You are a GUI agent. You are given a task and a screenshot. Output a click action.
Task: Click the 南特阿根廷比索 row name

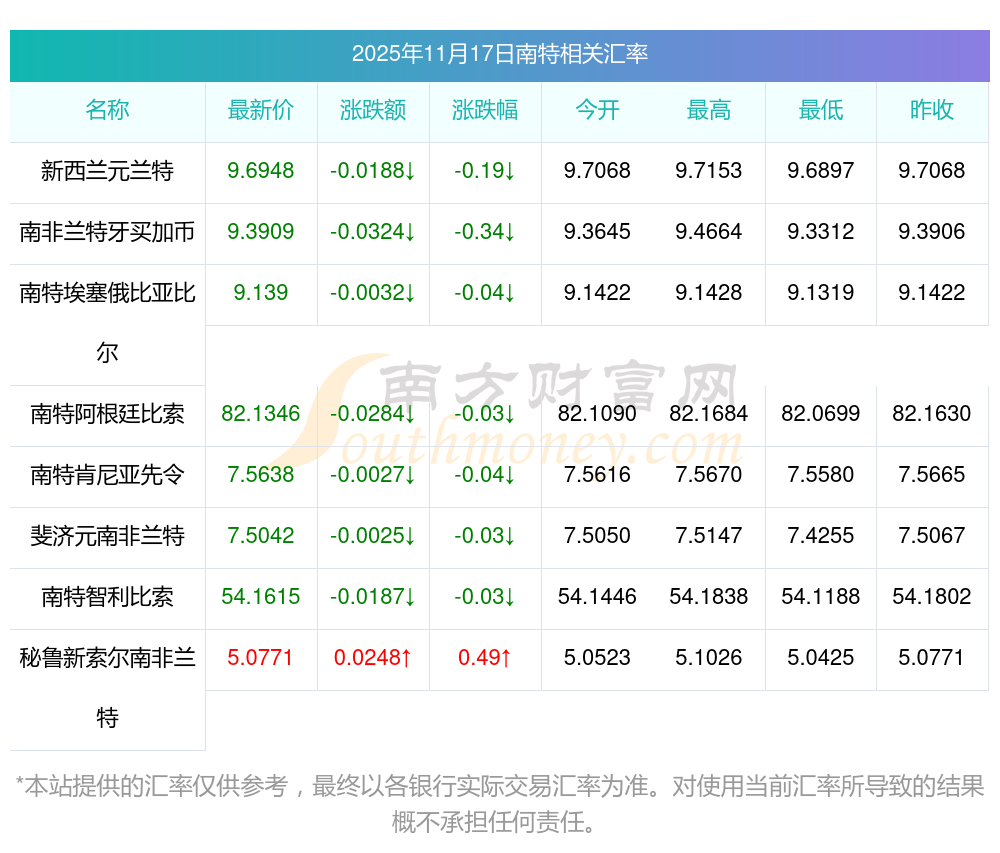point(107,414)
